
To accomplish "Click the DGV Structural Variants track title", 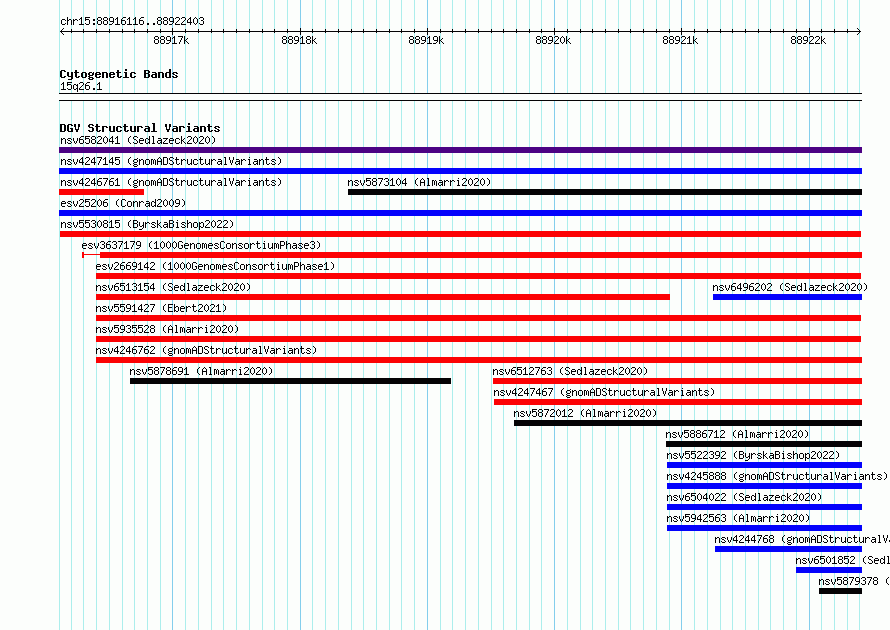I will coord(140,128).
